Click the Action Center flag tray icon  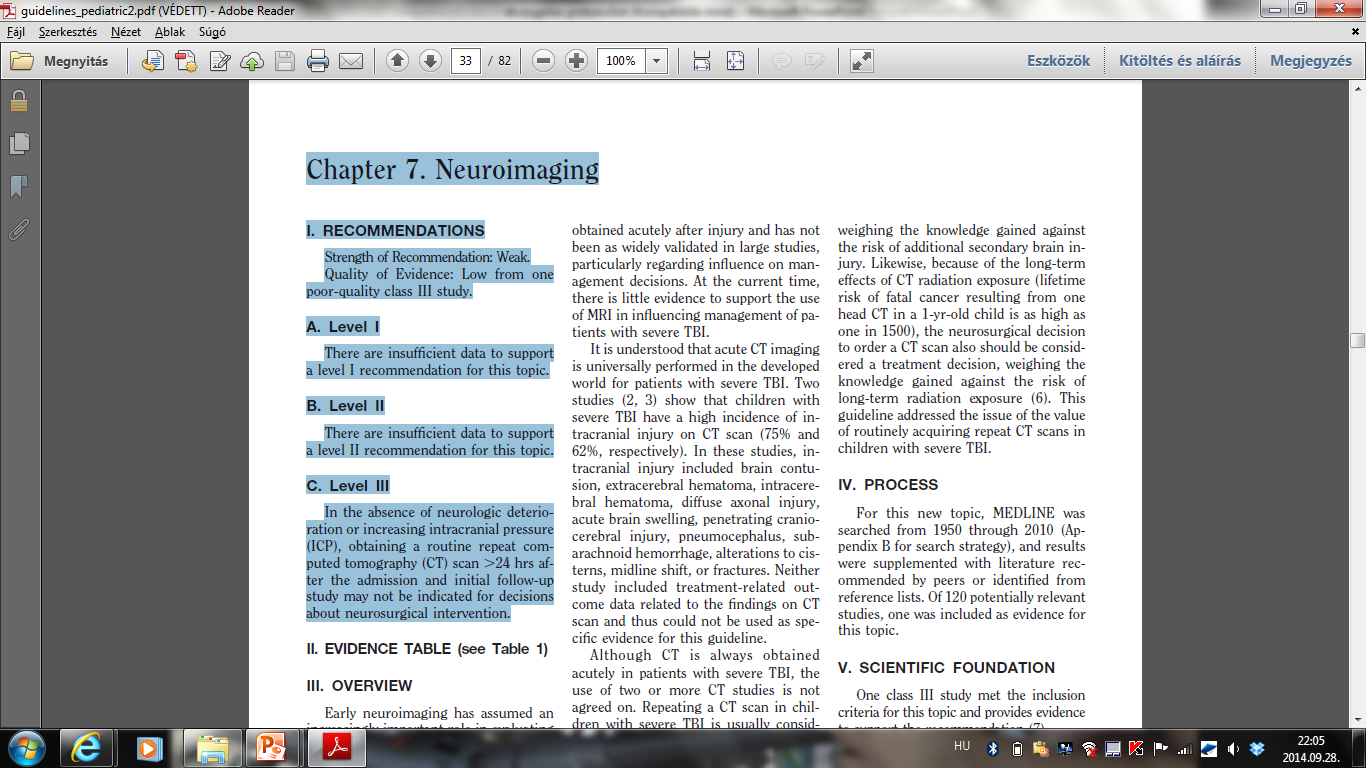coord(1161,748)
